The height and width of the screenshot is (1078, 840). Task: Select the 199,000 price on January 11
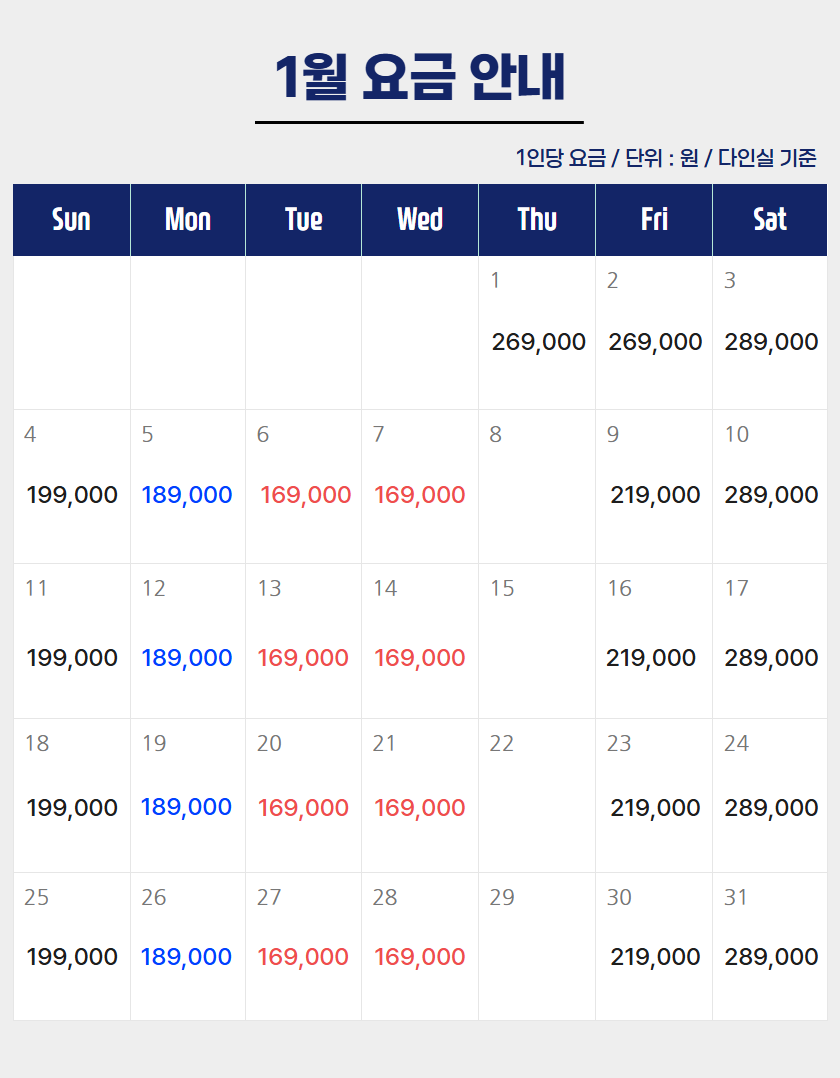72,658
